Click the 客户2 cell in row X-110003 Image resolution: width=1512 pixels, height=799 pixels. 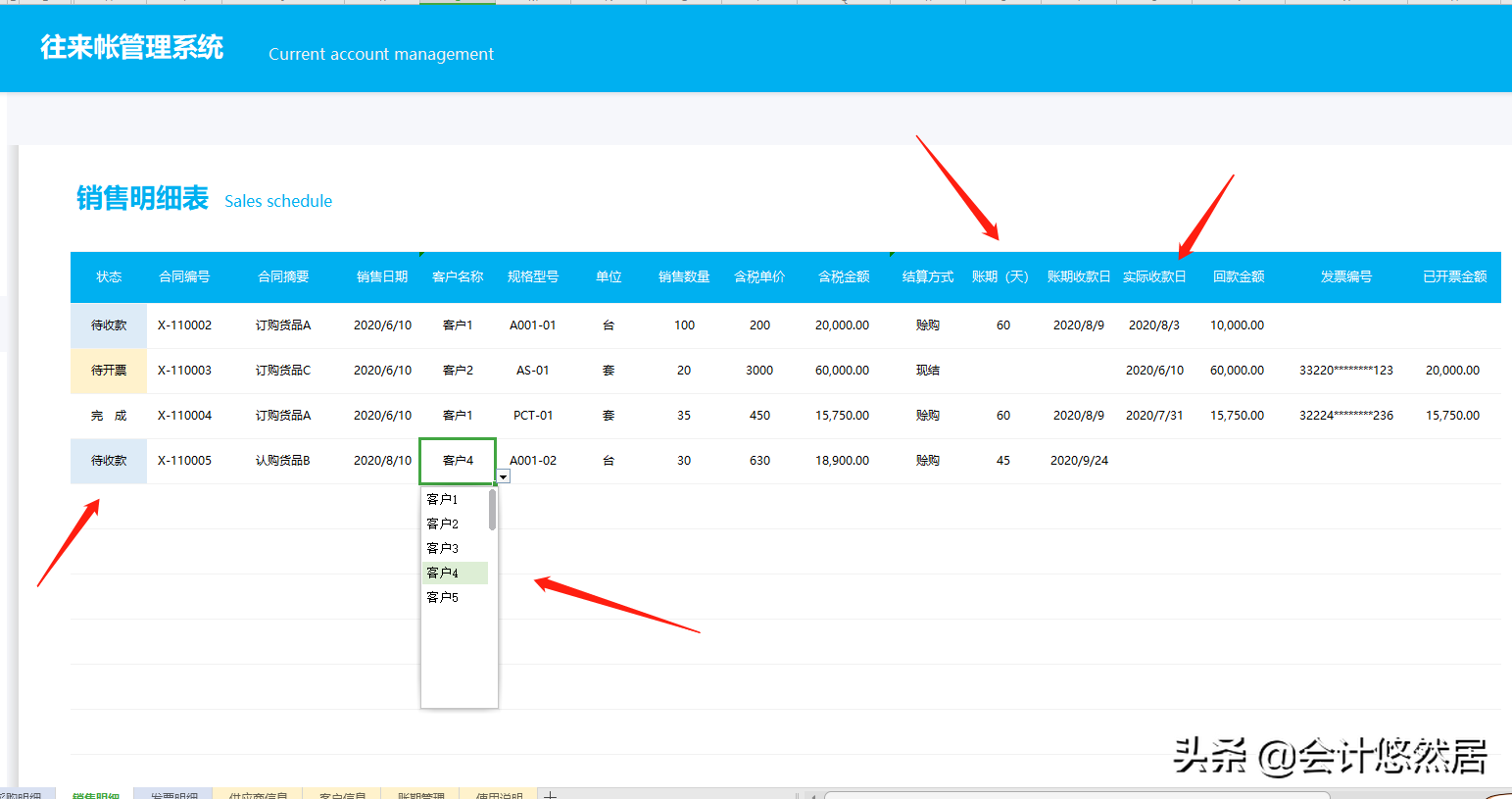click(x=458, y=371)
